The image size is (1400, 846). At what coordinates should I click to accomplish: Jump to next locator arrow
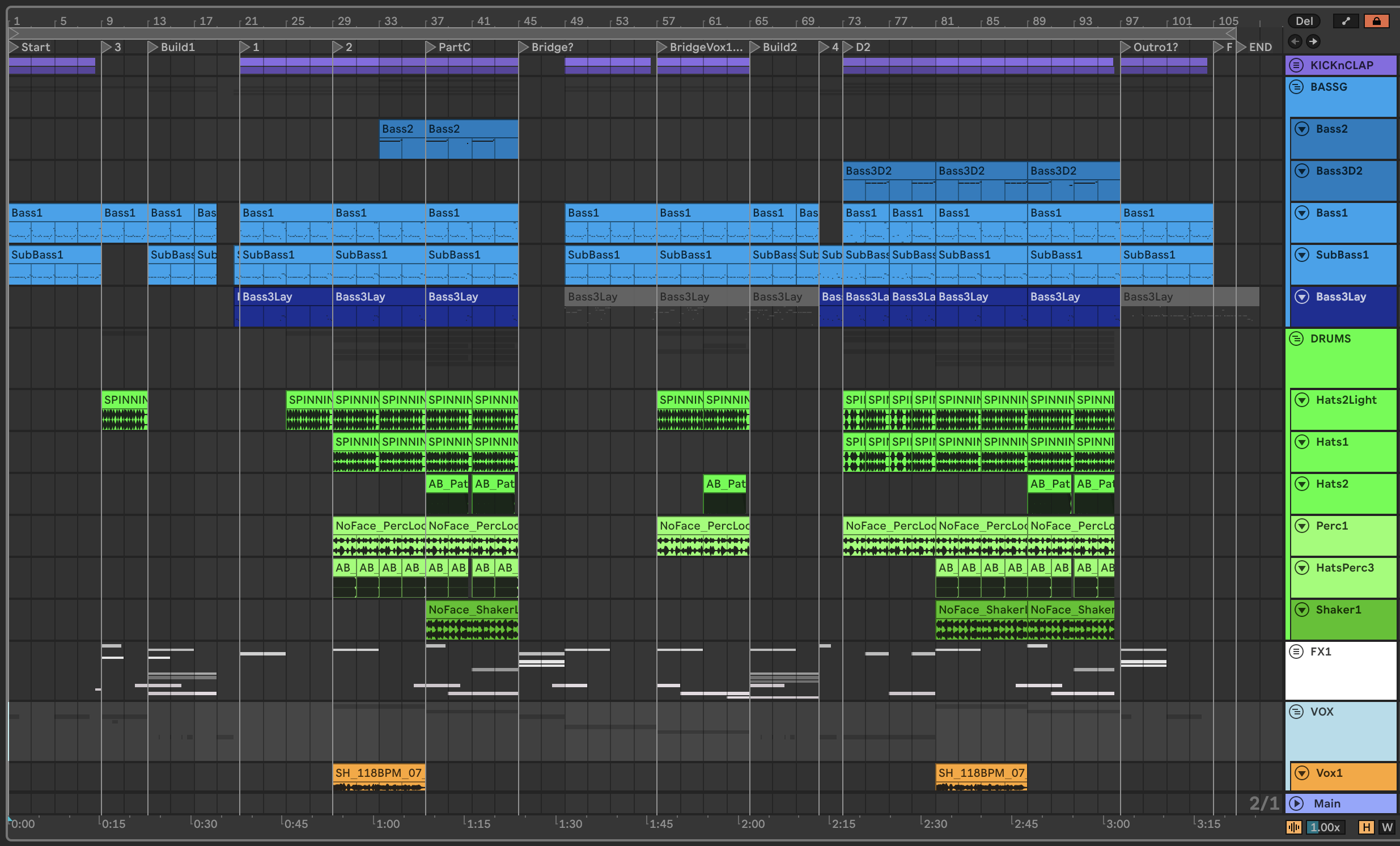[x=1313, y=41]
